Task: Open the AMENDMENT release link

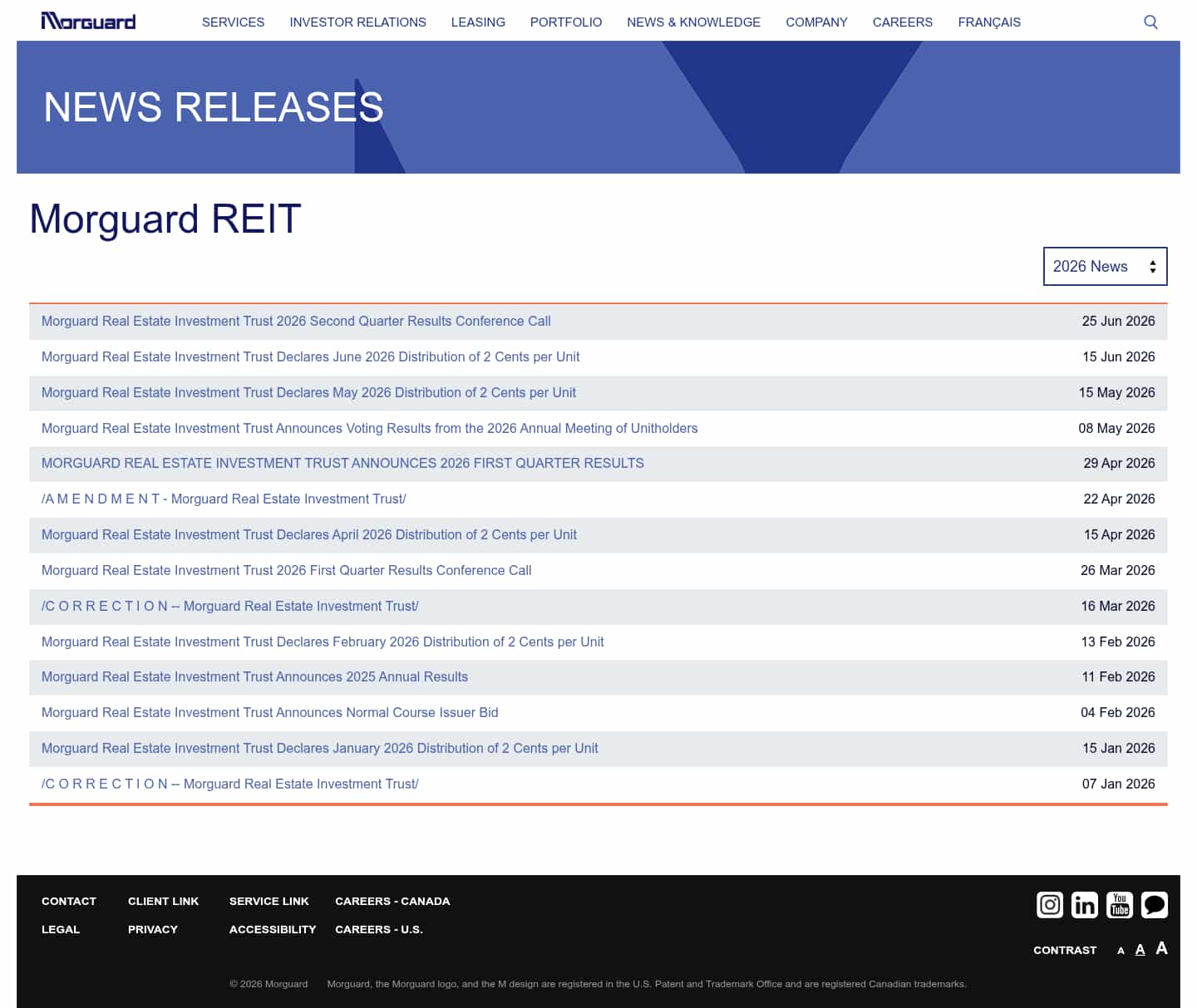Action: (224, 499)
